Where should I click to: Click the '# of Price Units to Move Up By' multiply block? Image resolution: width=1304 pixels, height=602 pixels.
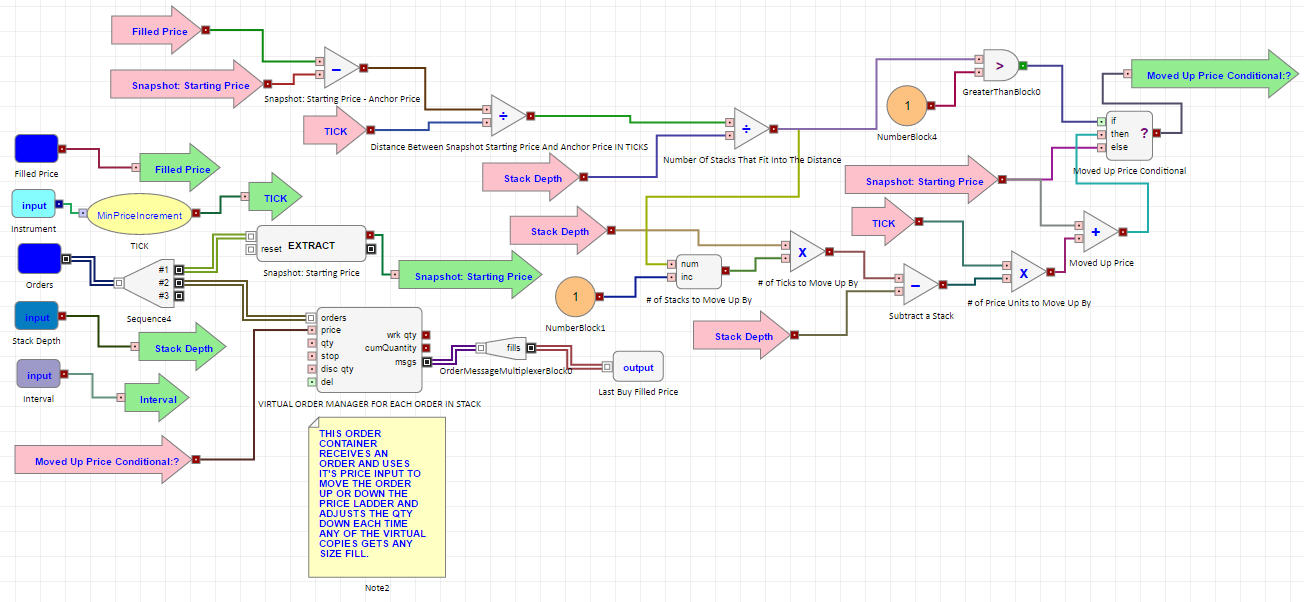pos(1026,271)
